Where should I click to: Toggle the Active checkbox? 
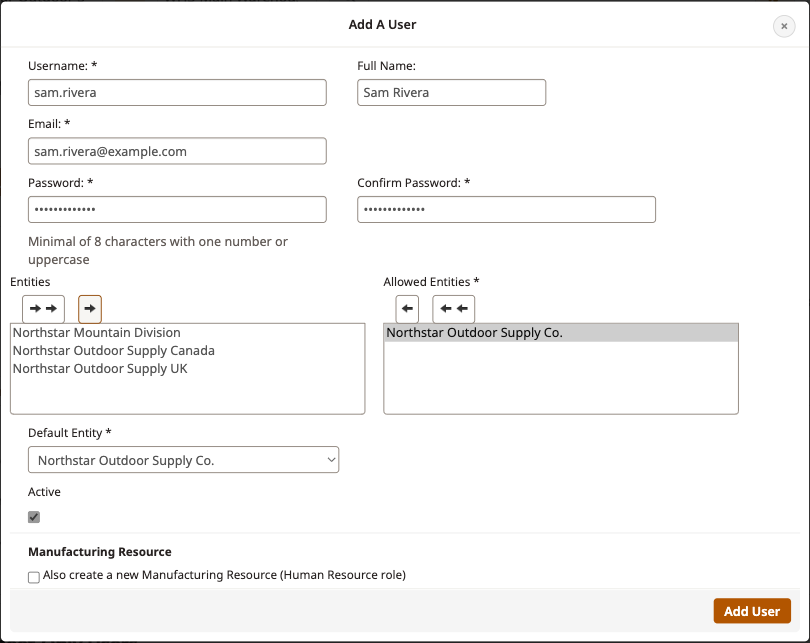(34, 517)
